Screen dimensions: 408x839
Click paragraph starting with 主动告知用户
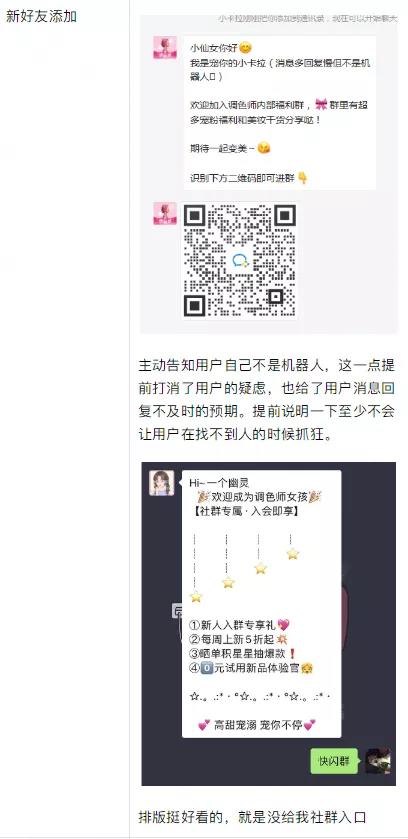[267, 400]
